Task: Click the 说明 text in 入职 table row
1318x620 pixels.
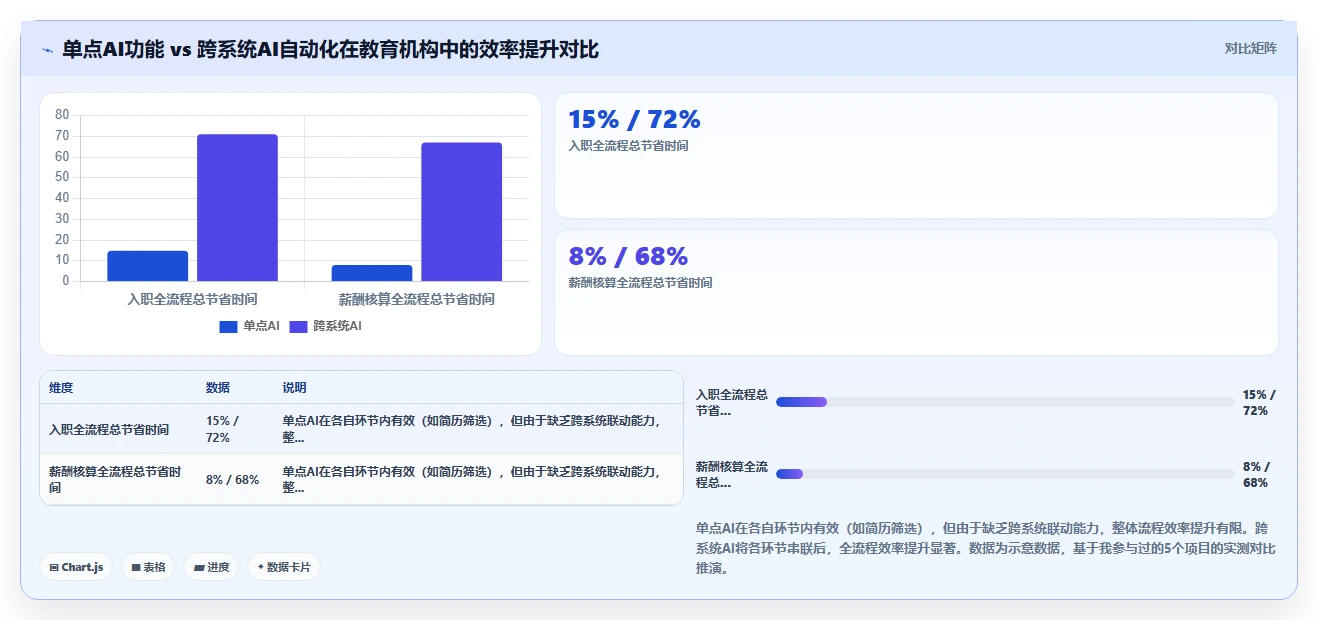Action: click(472, 430)
